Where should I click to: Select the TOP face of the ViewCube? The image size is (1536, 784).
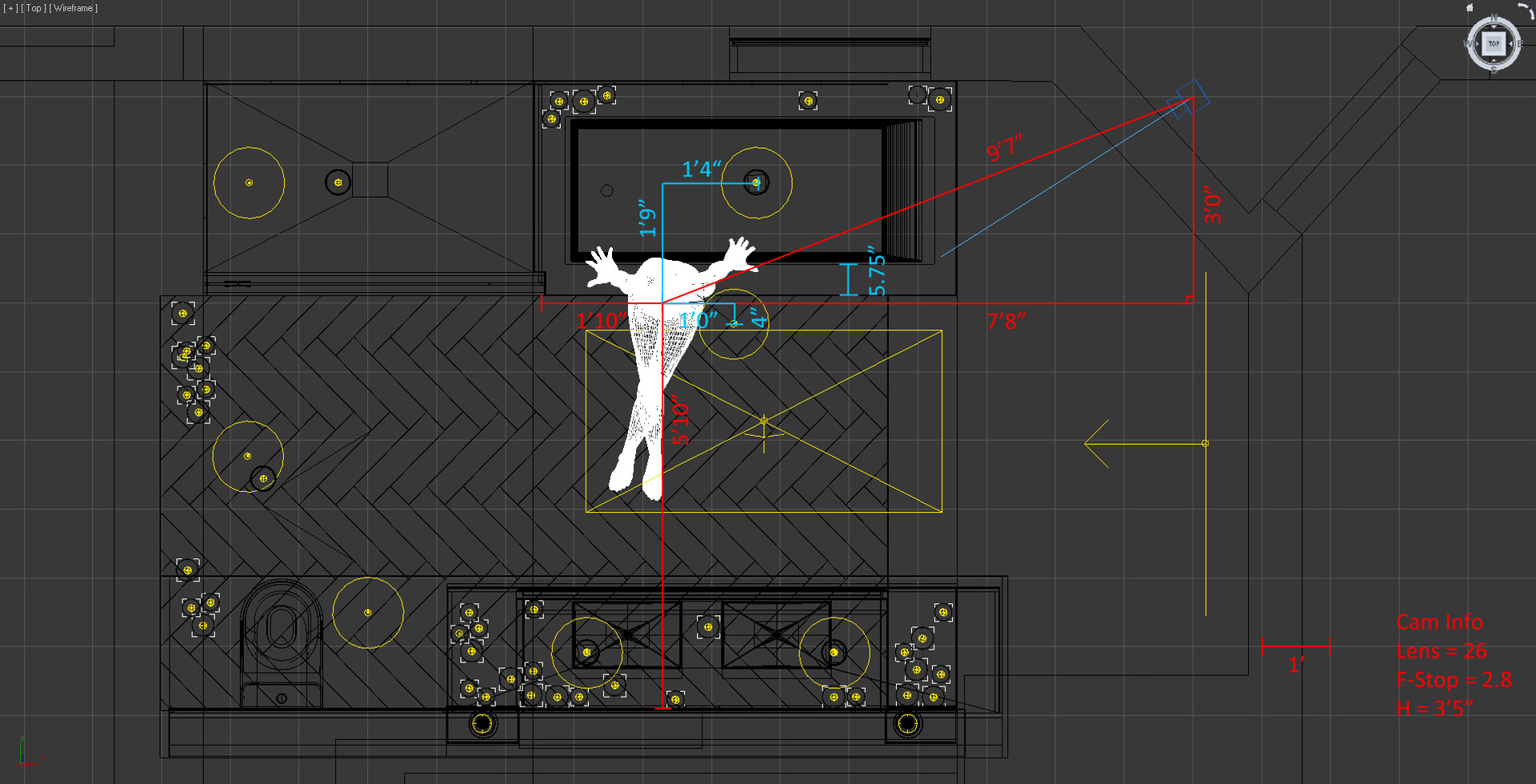pos(1494,44)
